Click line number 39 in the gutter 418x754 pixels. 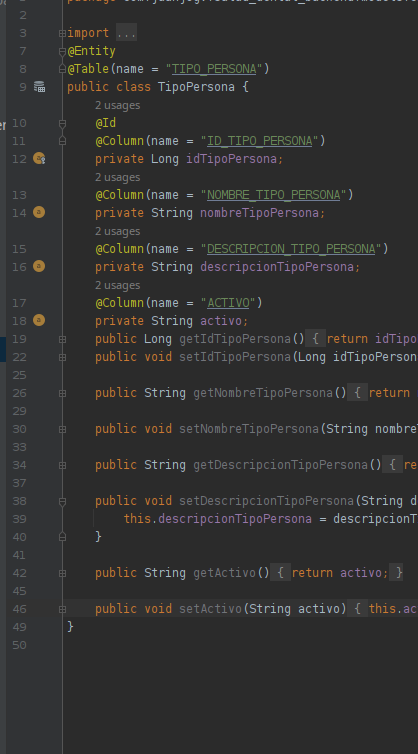click(x=19, y=519)
